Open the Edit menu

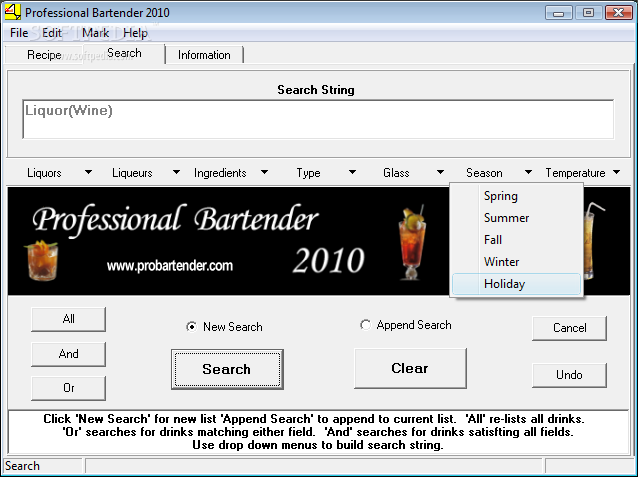pos(52,33)
